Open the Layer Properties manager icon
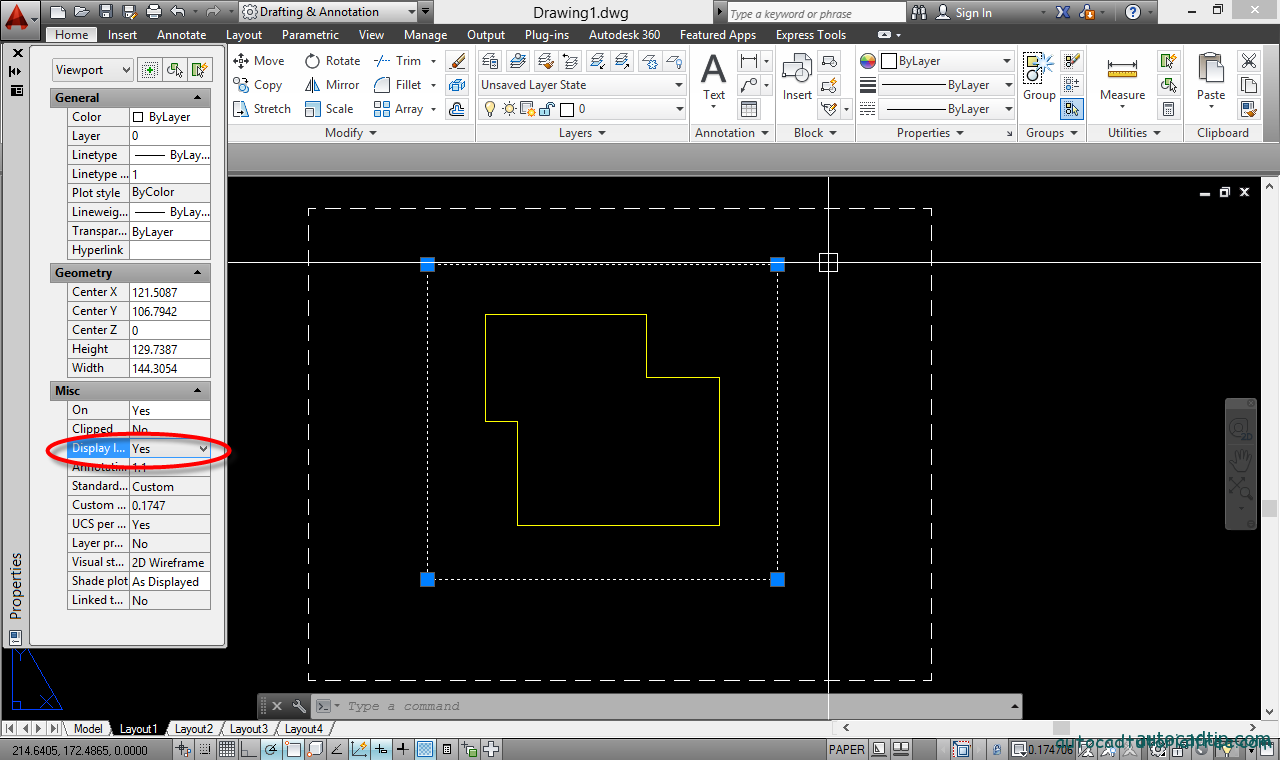The height and width of the screenshot is (760, 1280). point(489,60)
